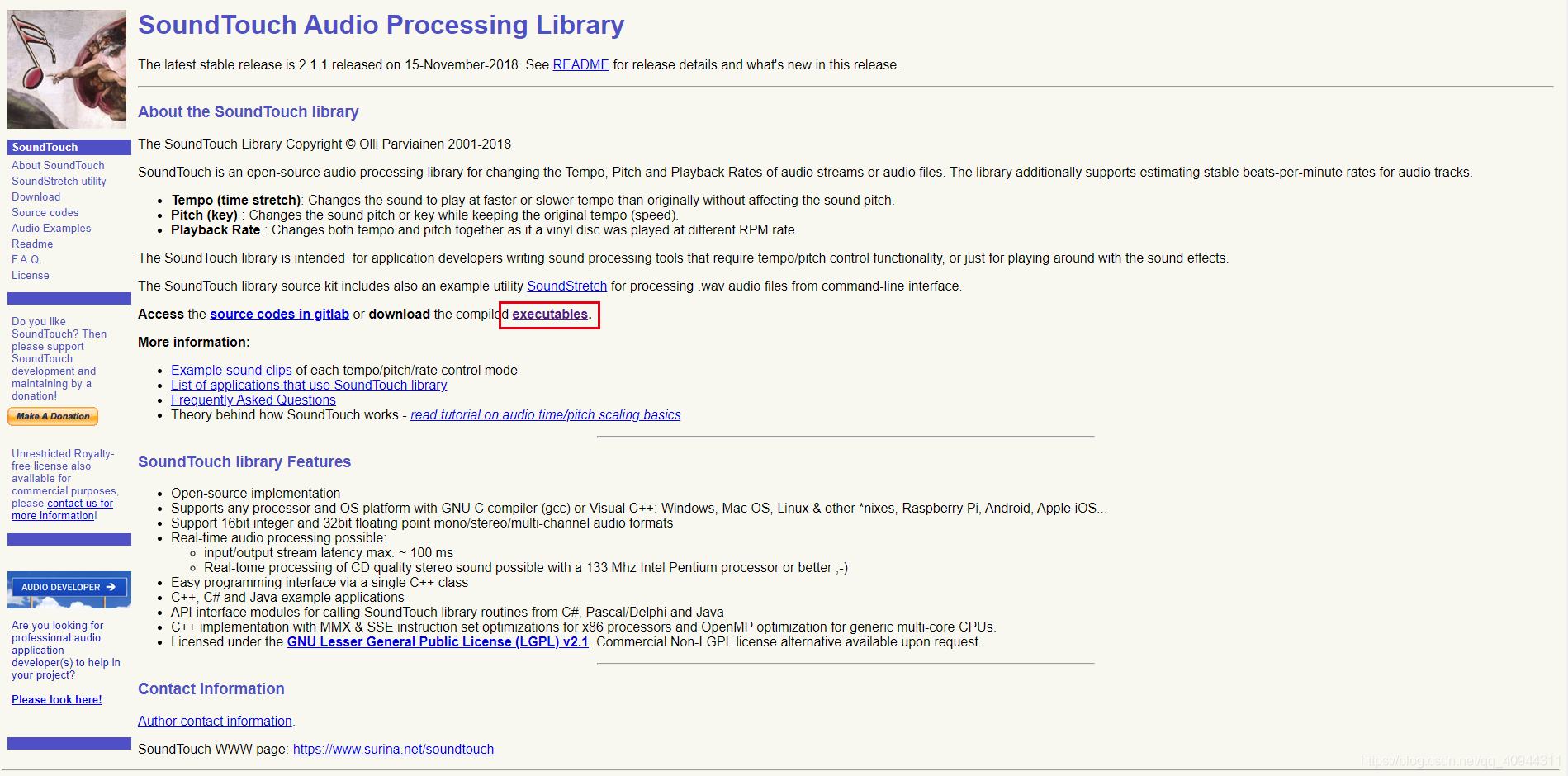Click the SoundTouch logo image
Viewport: 1568px width, 776px height.
[x=67, y=69]
